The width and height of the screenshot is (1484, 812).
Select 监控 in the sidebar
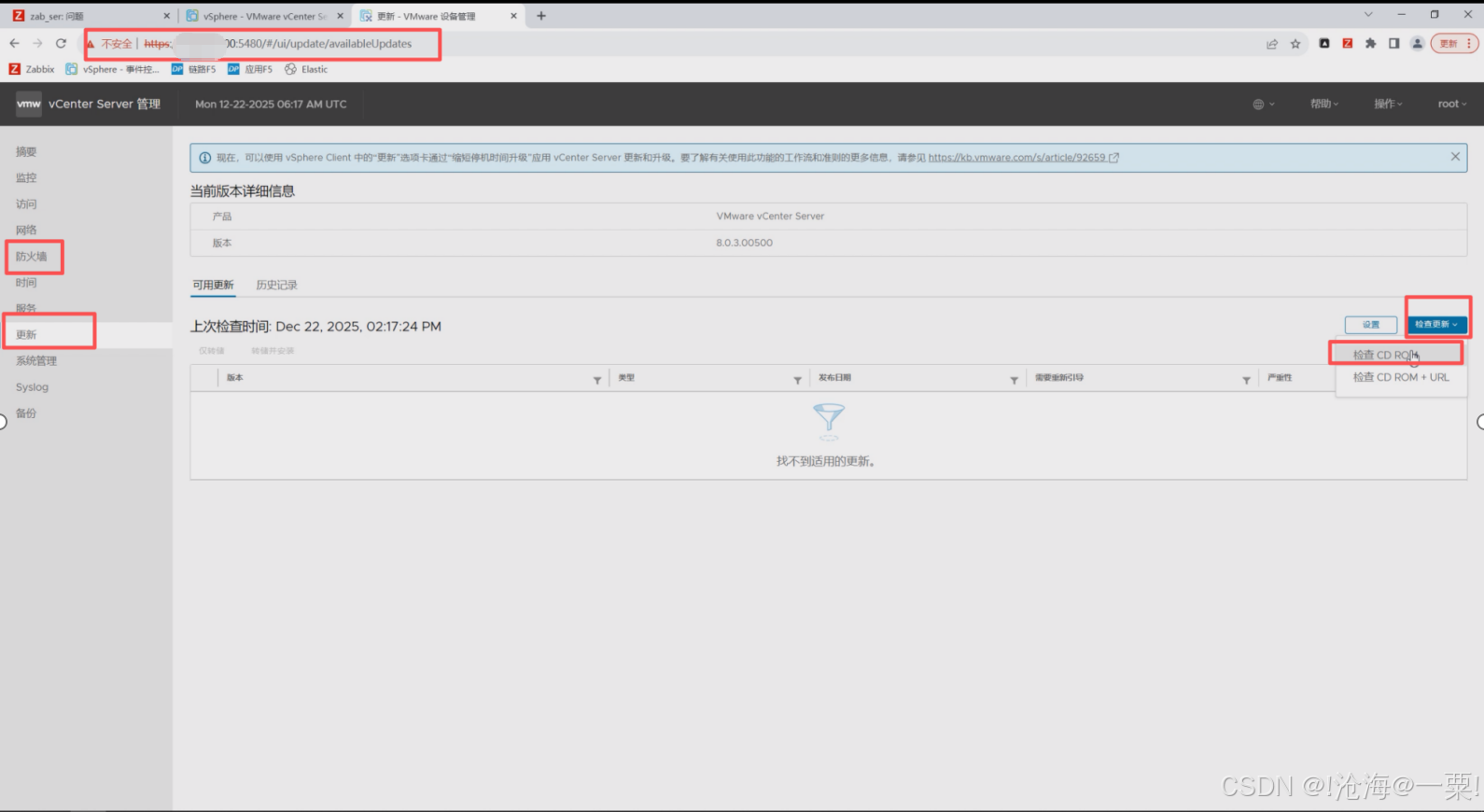coord(26,177)
